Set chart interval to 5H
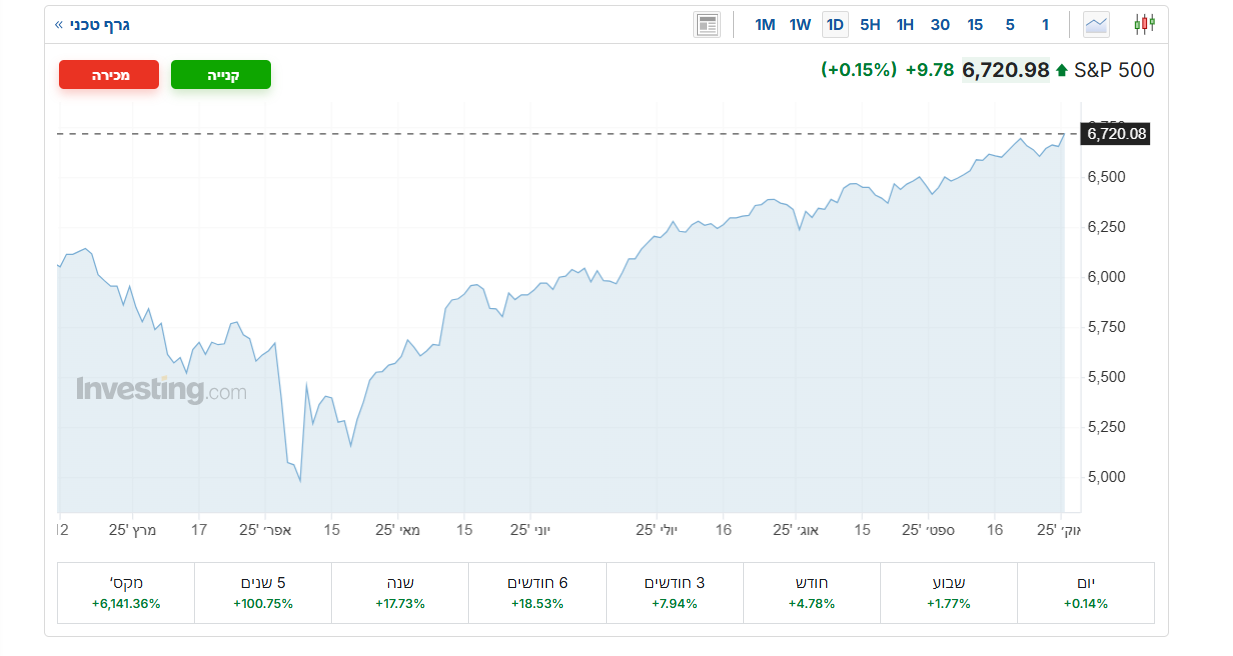1233x656 pixels. (x=870, y=25)
